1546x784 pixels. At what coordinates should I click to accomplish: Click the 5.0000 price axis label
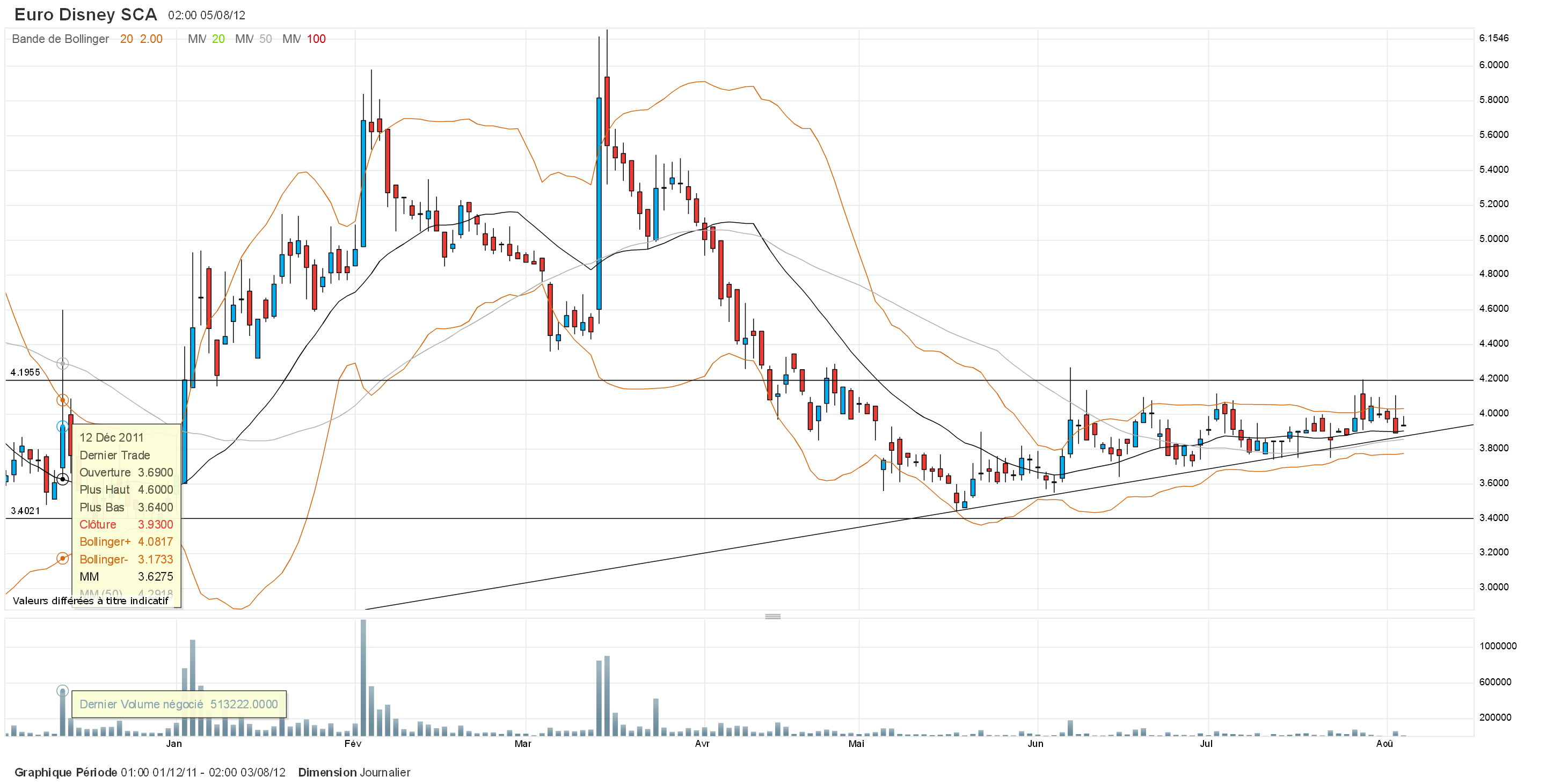[x=1494, y=239]
